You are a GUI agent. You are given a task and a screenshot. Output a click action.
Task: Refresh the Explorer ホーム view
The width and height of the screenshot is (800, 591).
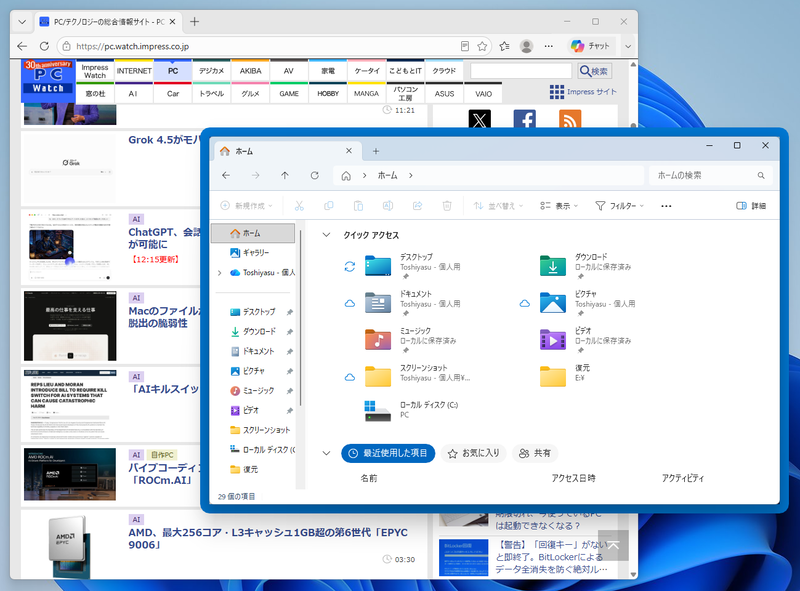pyautogui.click(x=315, y=176)
